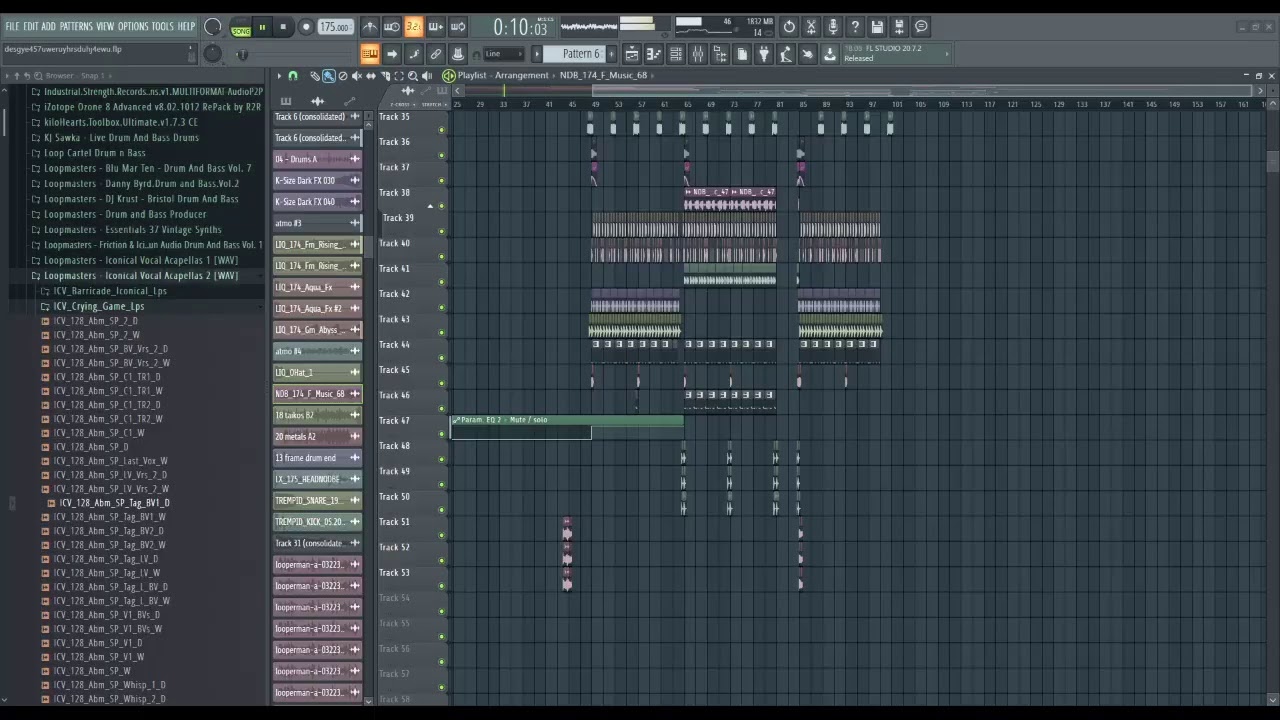Screen dimensions: 1280x720
Task: Click the Browser search magnifier icon
Action: coord(38,76)
